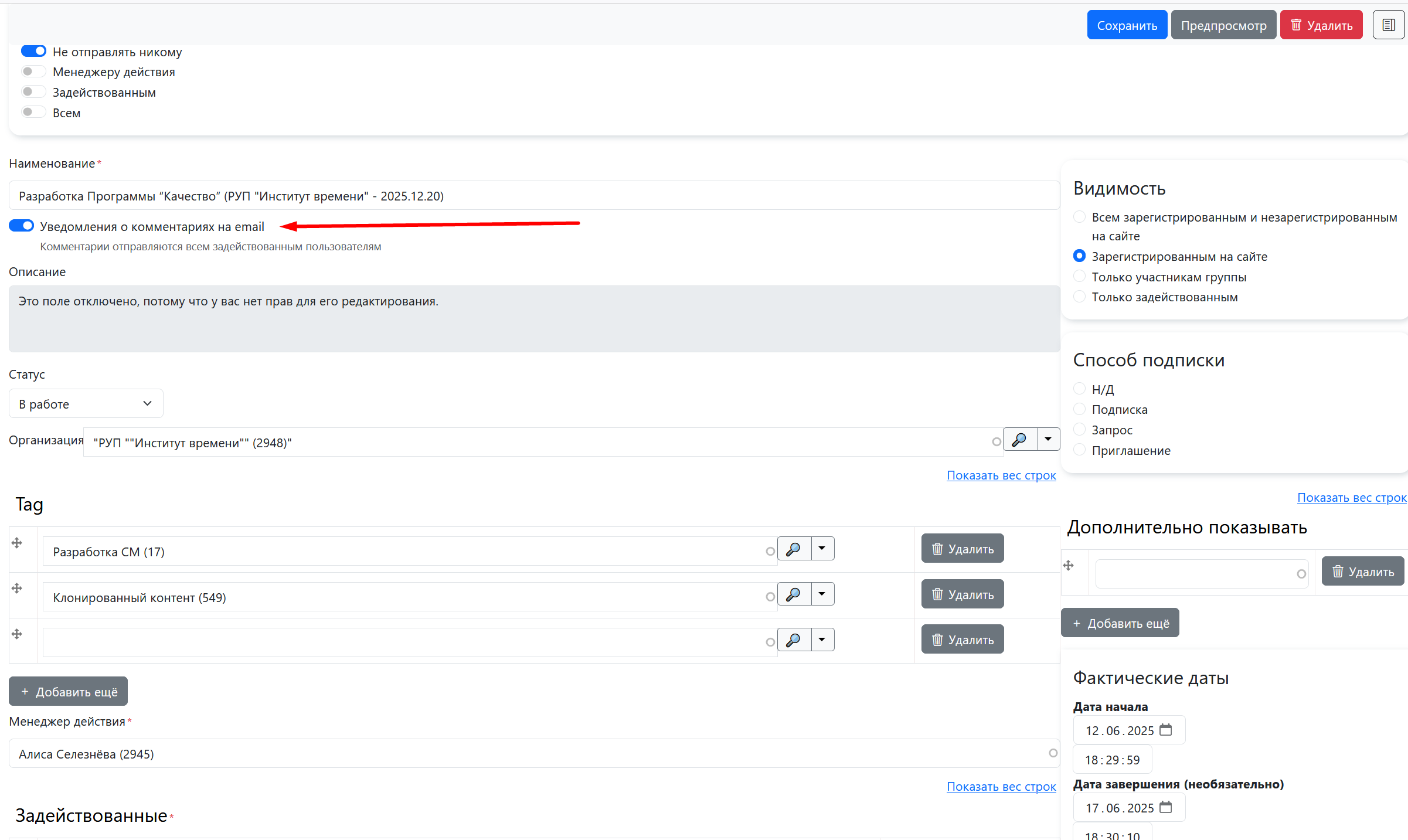This screenshot has height=840, width=1408.
Task: Select Только задействованным visibility option
Action: (x=1079, y=297)
